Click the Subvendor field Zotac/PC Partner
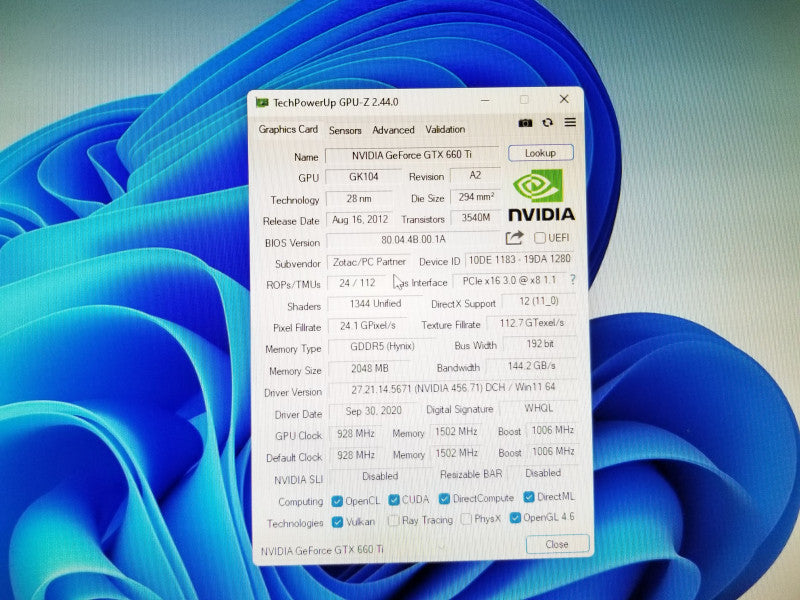 click(369, 262)
